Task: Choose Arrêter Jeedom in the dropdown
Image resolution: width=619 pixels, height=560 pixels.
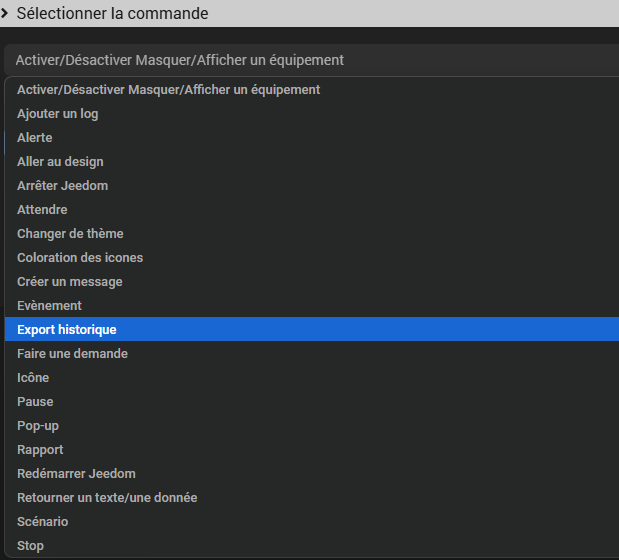Action: (x=312, y=185)
